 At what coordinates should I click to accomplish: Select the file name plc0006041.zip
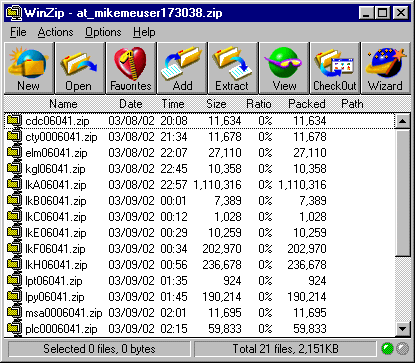pyautogui.click(x=61, y=329)
